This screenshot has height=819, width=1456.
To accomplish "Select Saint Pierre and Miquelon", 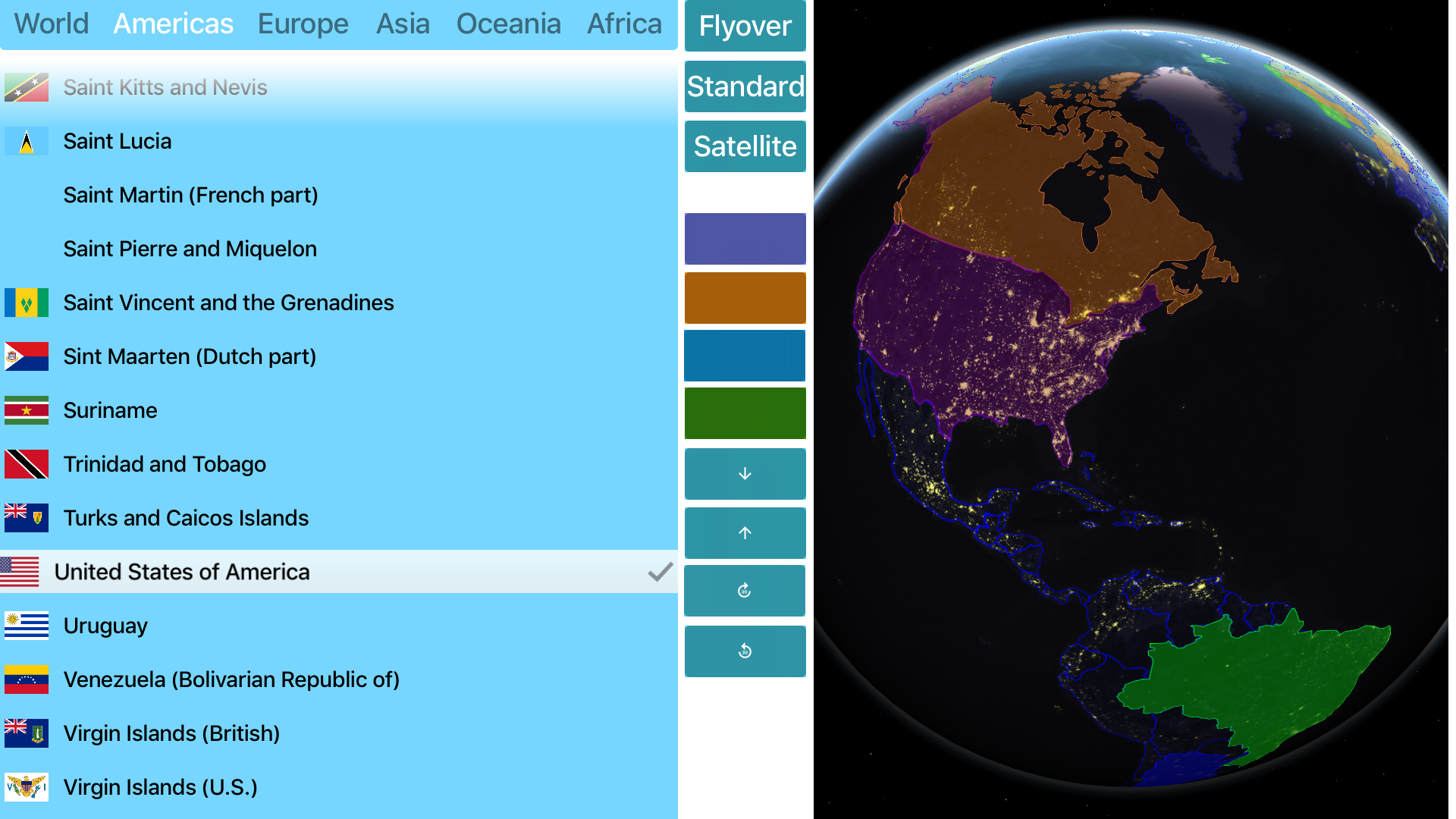I will pyautogui.click(x=339, y=249).
